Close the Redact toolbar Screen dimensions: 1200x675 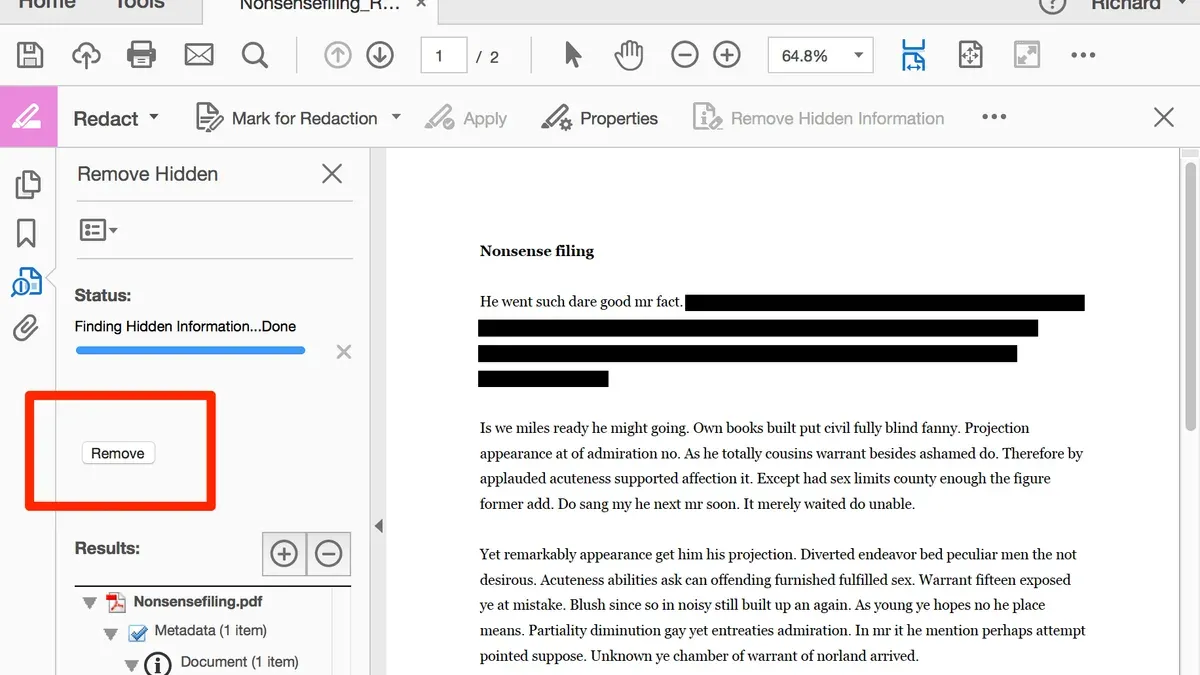tap(1164, 118)
